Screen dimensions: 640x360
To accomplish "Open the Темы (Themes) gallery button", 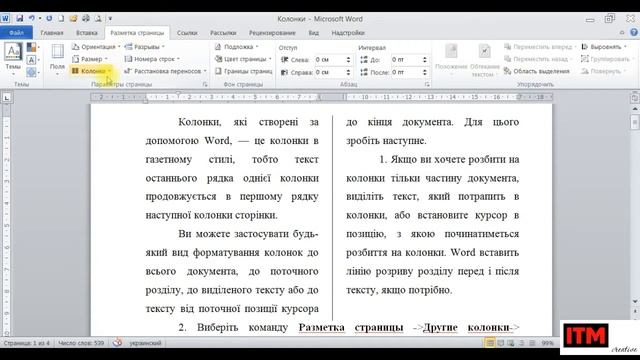I will (13, 59).
